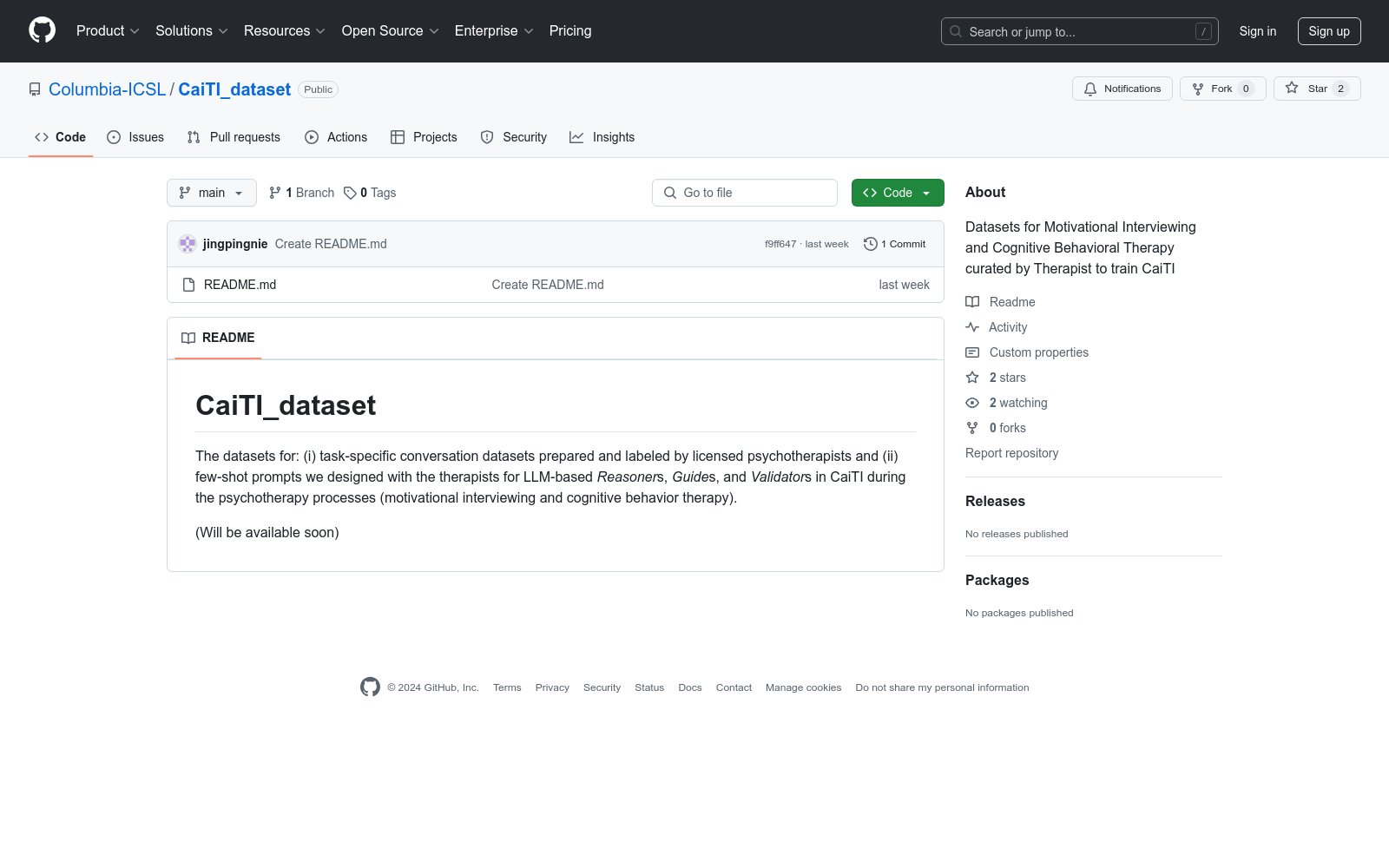Fork this repository
The width and height of the screenshot is (1389, 868).
(x=1223, y=89)
